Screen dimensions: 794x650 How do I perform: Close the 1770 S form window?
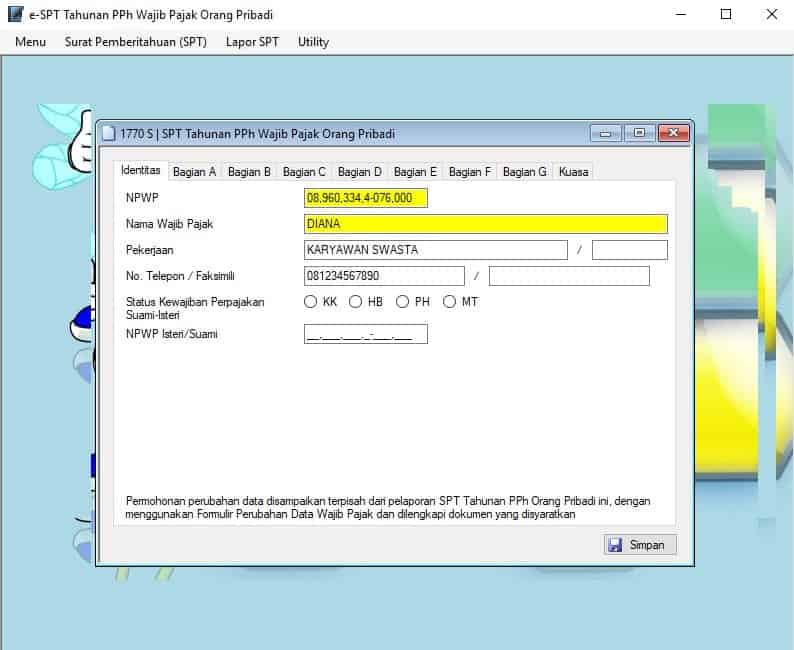[x=673, y=134]
